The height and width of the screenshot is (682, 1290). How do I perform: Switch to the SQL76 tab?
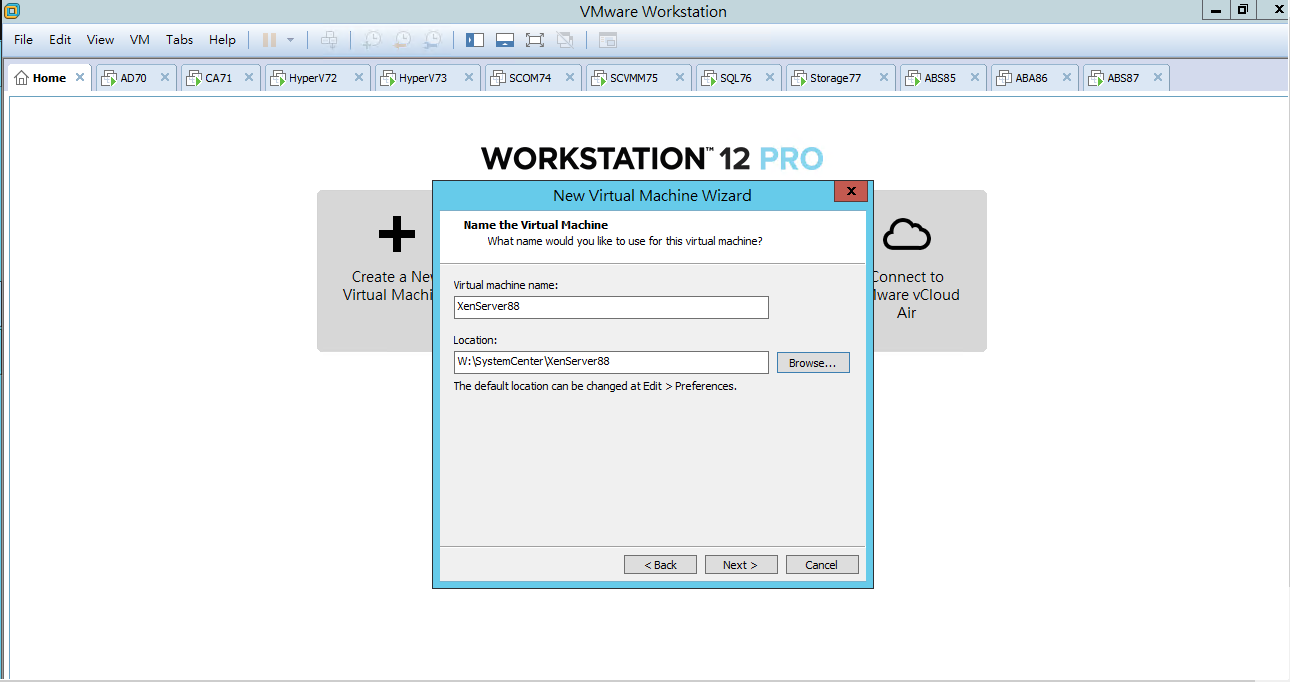(736, 78)
